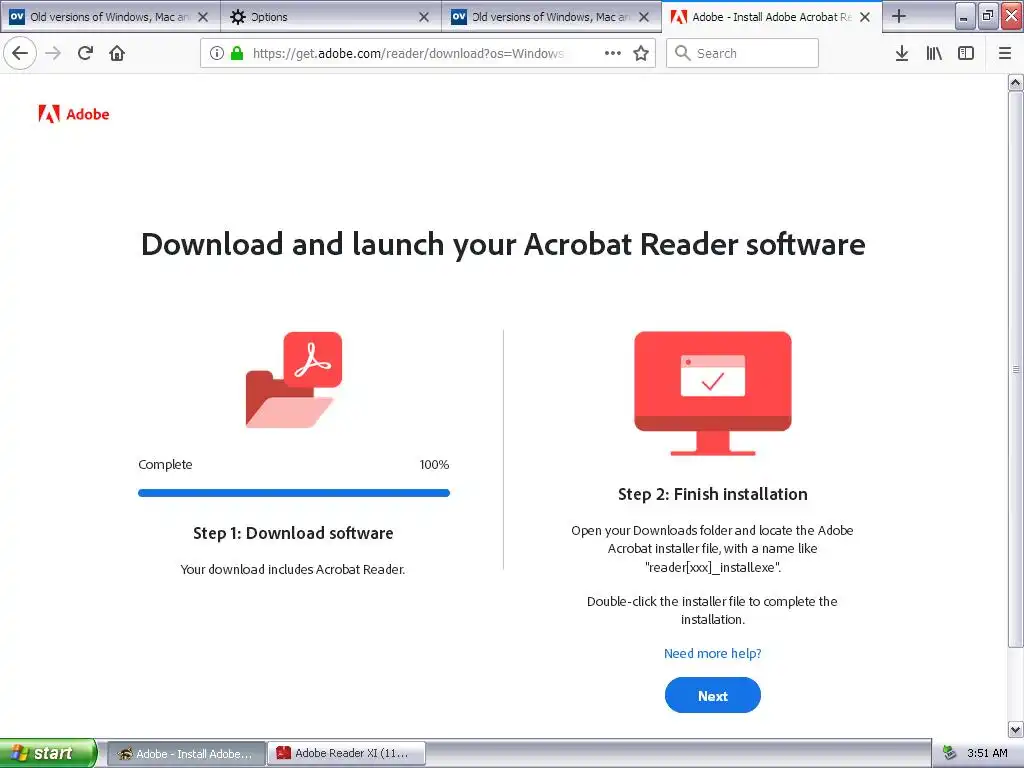Image resolution: width=1024 pixels, height=768 pixels.
Task: Click the Step 1: Download software heading
Action: (293, 533)
